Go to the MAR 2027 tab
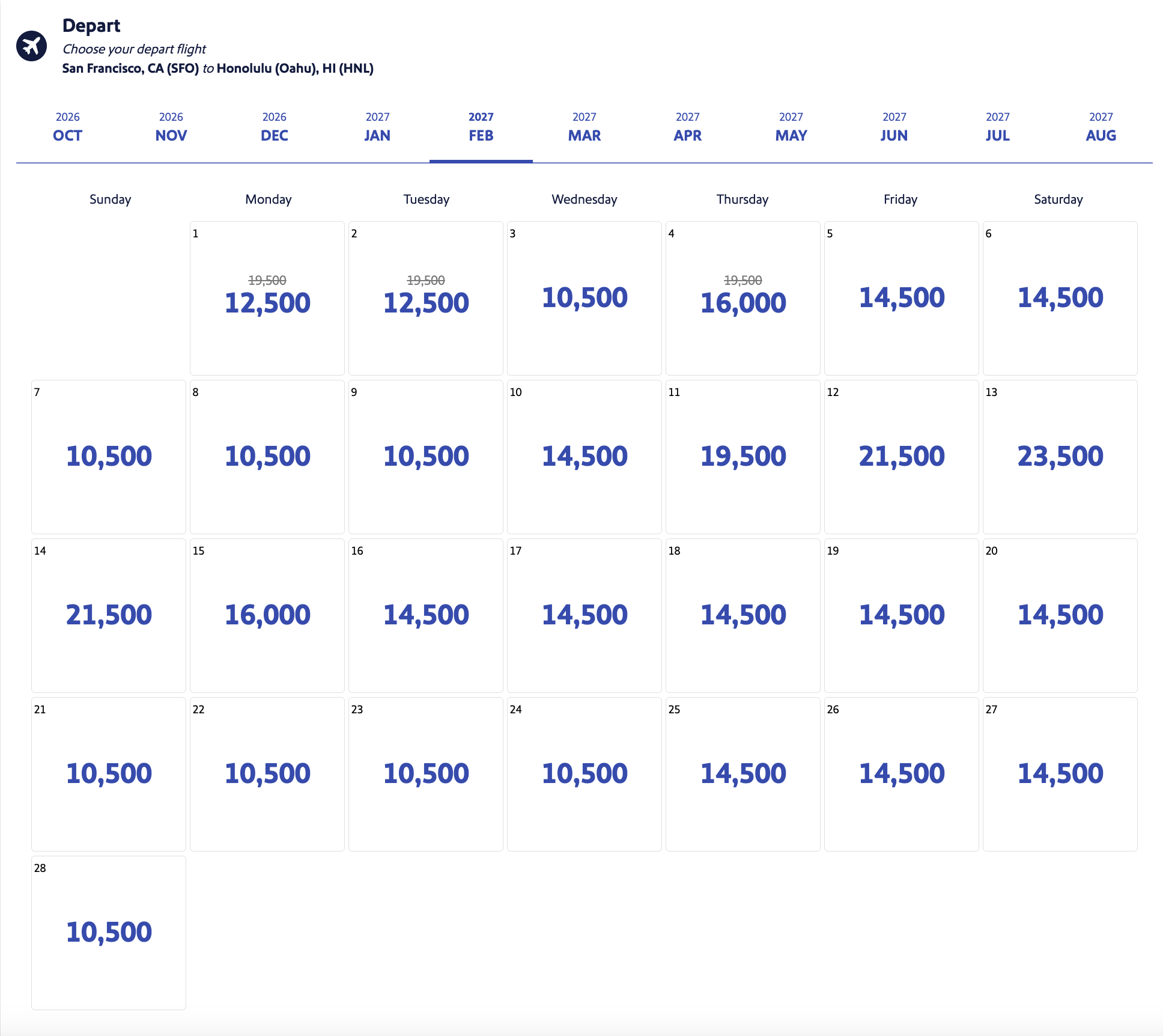 pyautogui.click(x=585, y=127)
